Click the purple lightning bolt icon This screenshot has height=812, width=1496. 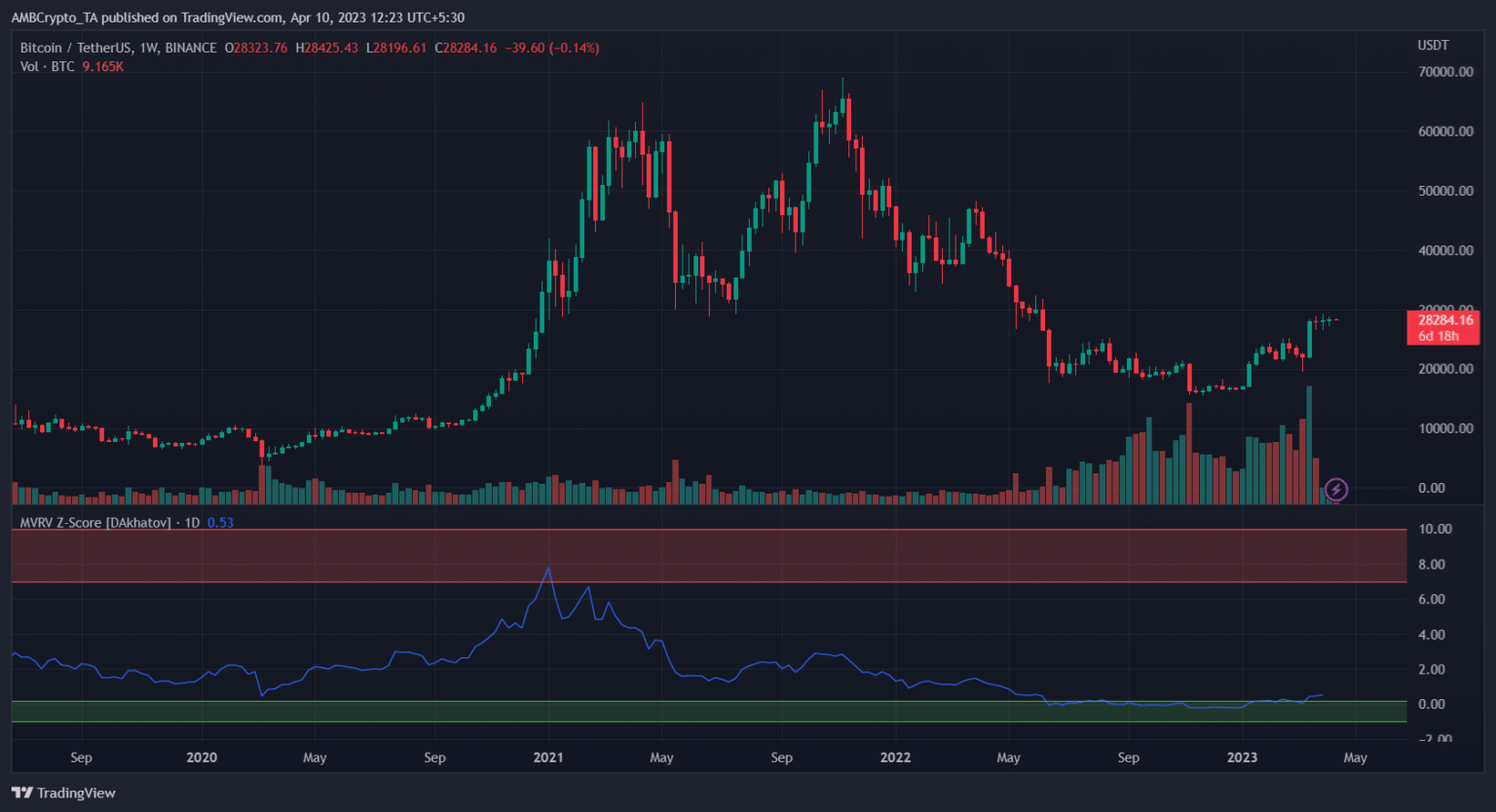click(1336, 489)
